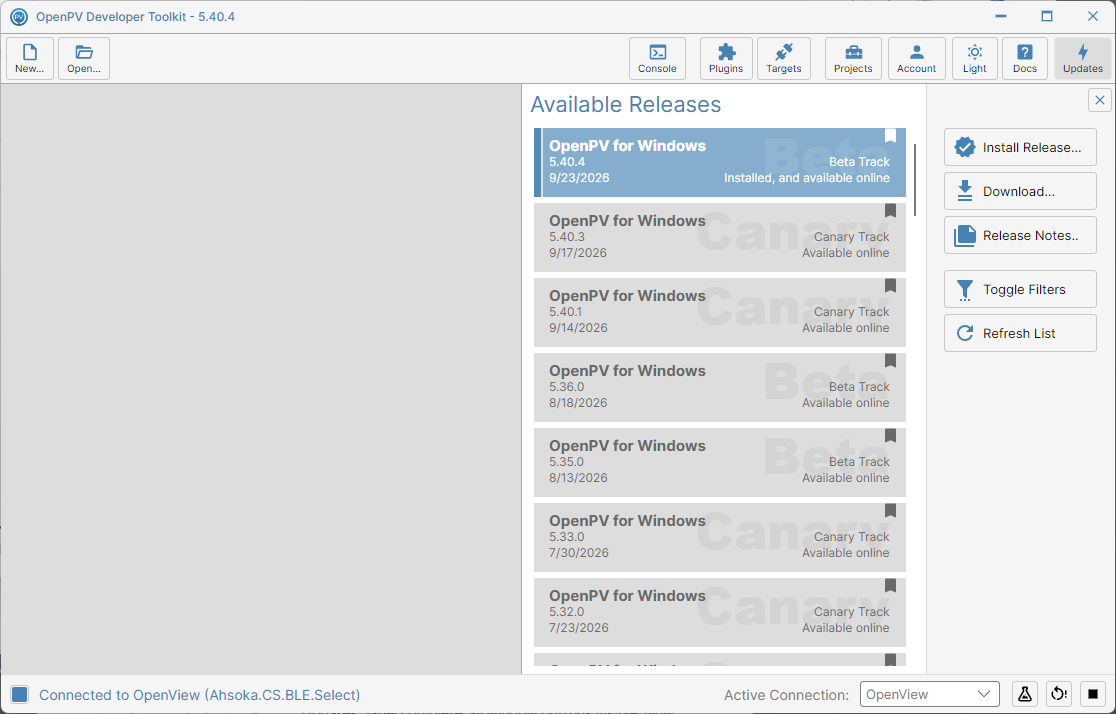Click the Download button

[x=1020, y=191]
